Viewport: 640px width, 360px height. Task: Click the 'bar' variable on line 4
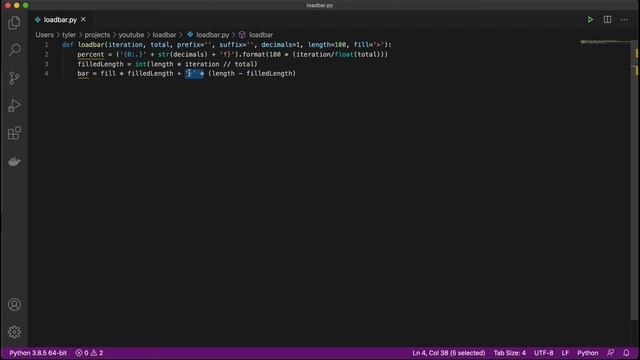pyautogui.click(x=83, y=73)
